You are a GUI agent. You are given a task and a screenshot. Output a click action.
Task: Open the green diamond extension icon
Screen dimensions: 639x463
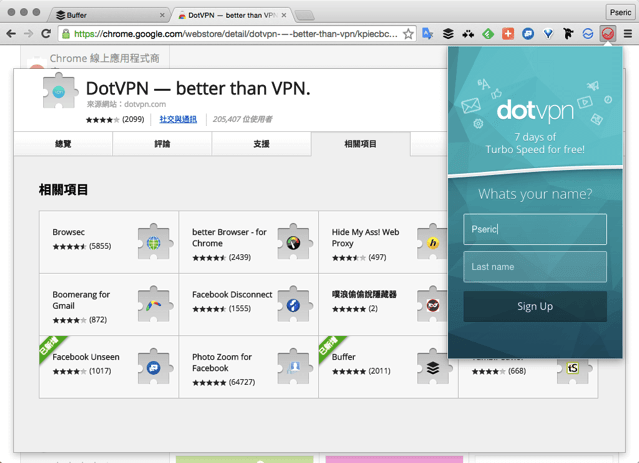[488, 34]
